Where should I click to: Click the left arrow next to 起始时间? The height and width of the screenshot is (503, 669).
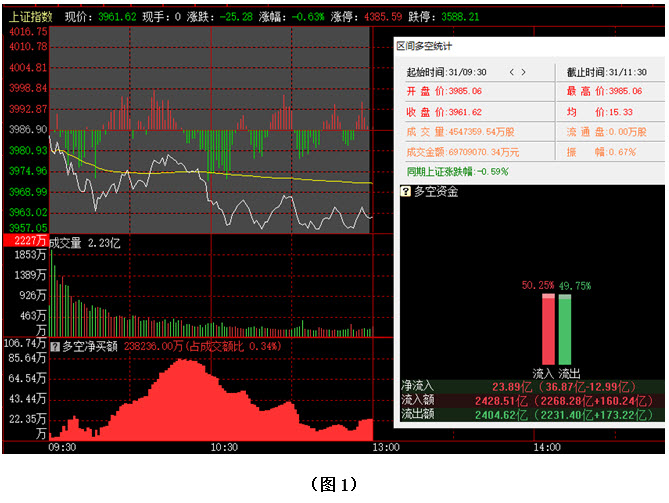tap(512, 72)
